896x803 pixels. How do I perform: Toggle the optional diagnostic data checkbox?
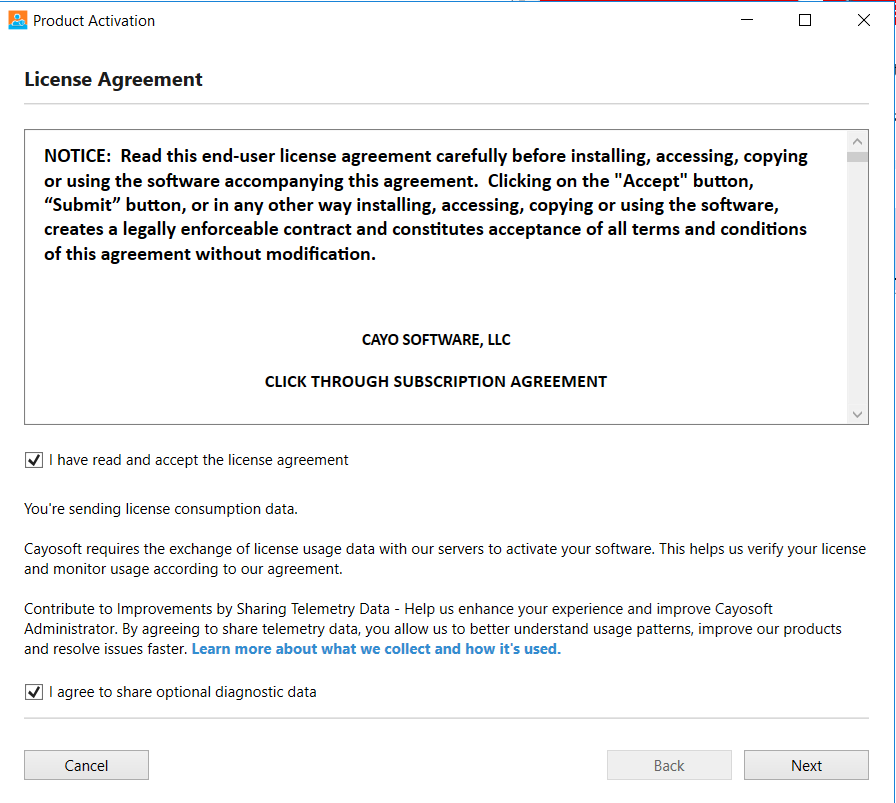click(x=34, y=692)
